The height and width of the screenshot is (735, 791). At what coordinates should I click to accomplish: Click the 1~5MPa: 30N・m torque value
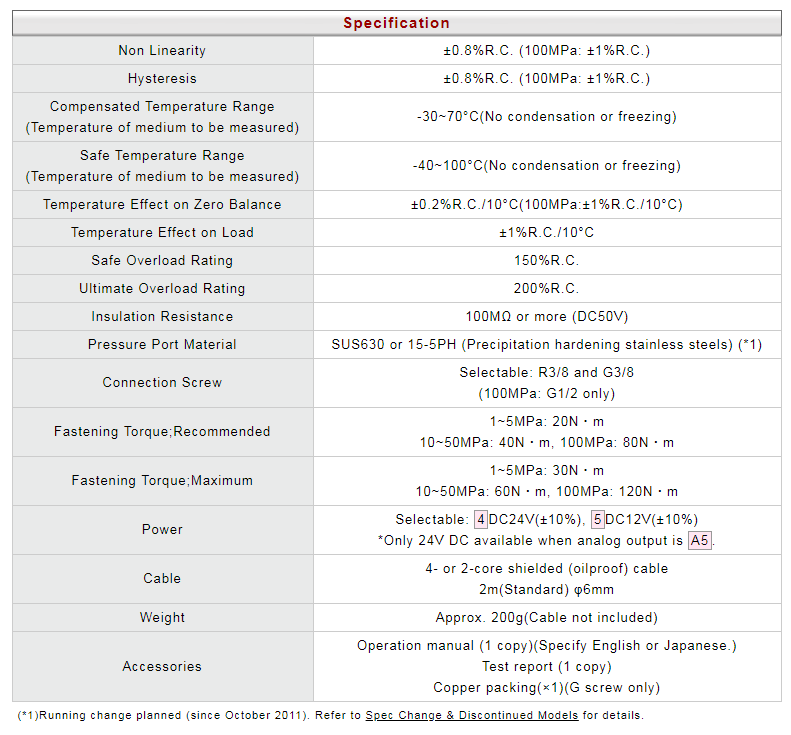(547, 470)
